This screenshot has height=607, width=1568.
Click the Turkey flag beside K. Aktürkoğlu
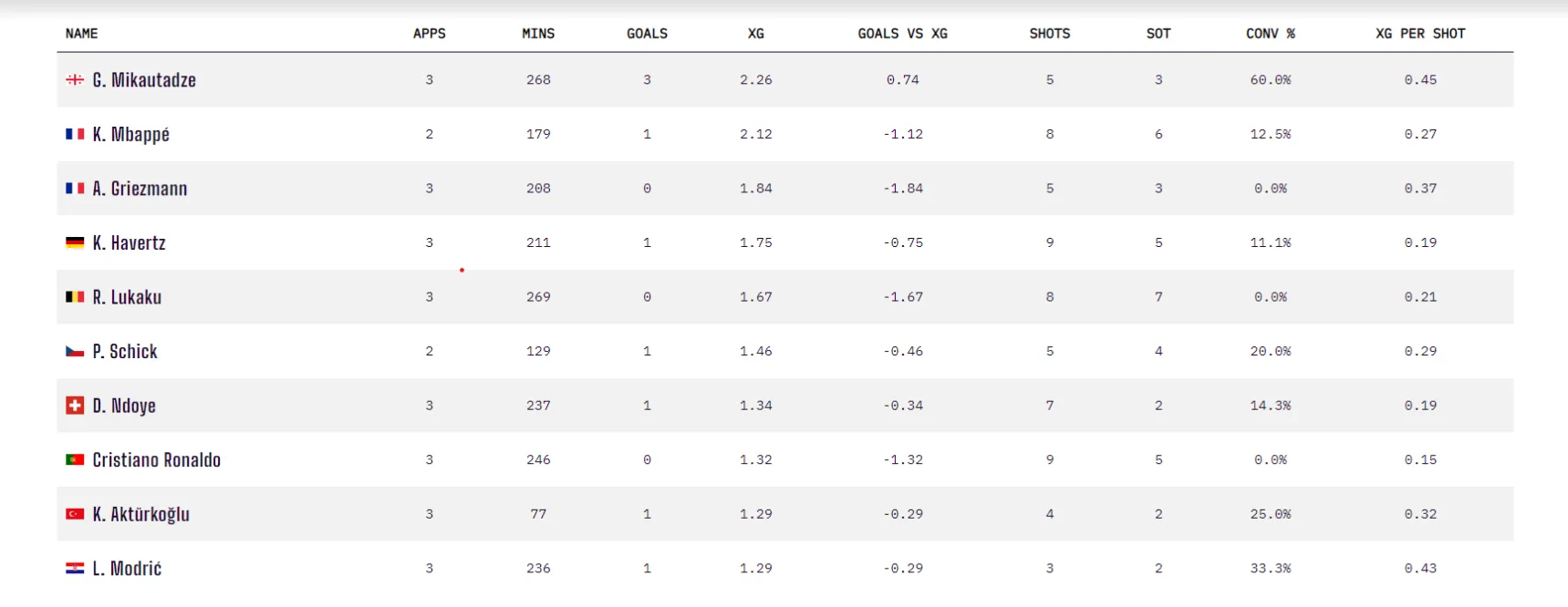tap(75, 514)
